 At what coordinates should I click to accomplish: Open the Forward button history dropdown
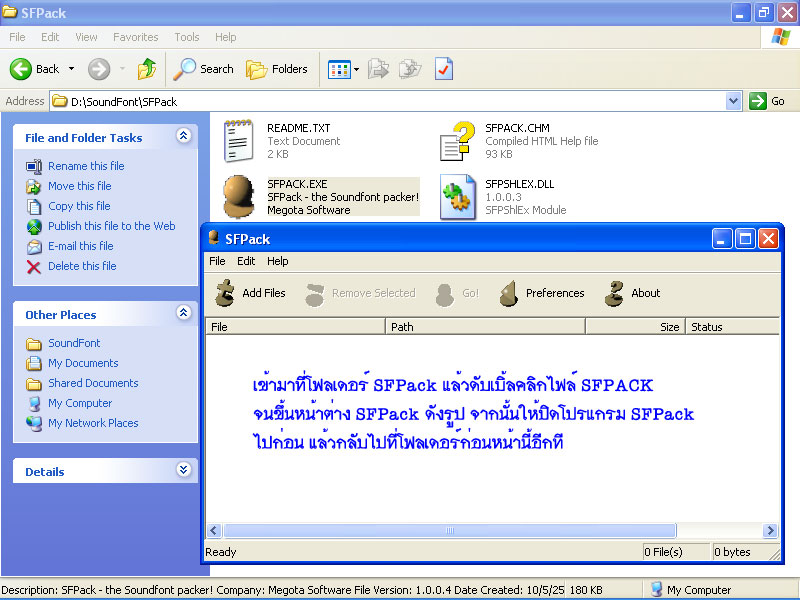coord(122,69)
